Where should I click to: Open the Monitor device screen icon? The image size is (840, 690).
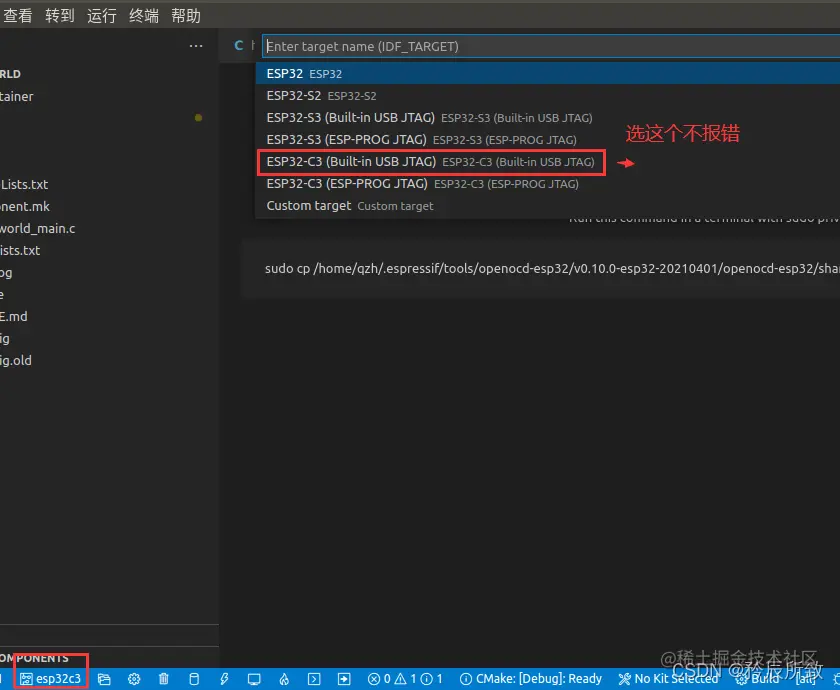click(x=254, y=679)
